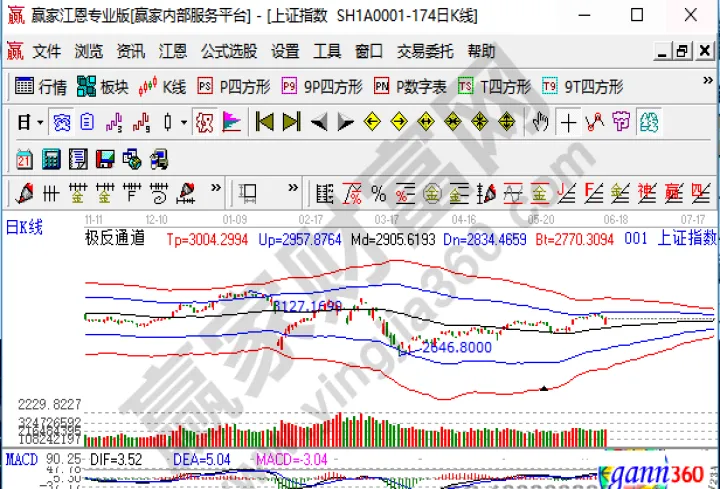Open the 文件 menu

46,51
